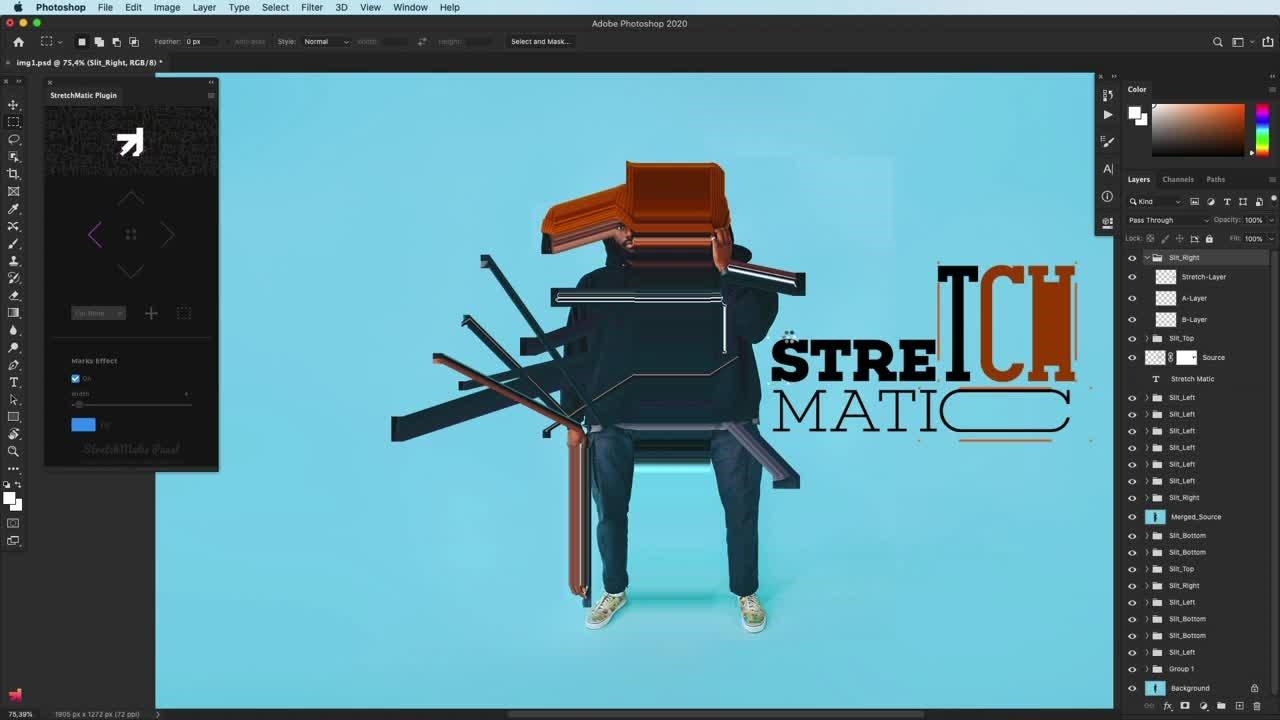Click the add layer style fx icon
Image resolution: width=1280 pixels, height=720 pixels.
click(x=1167, y=706)
